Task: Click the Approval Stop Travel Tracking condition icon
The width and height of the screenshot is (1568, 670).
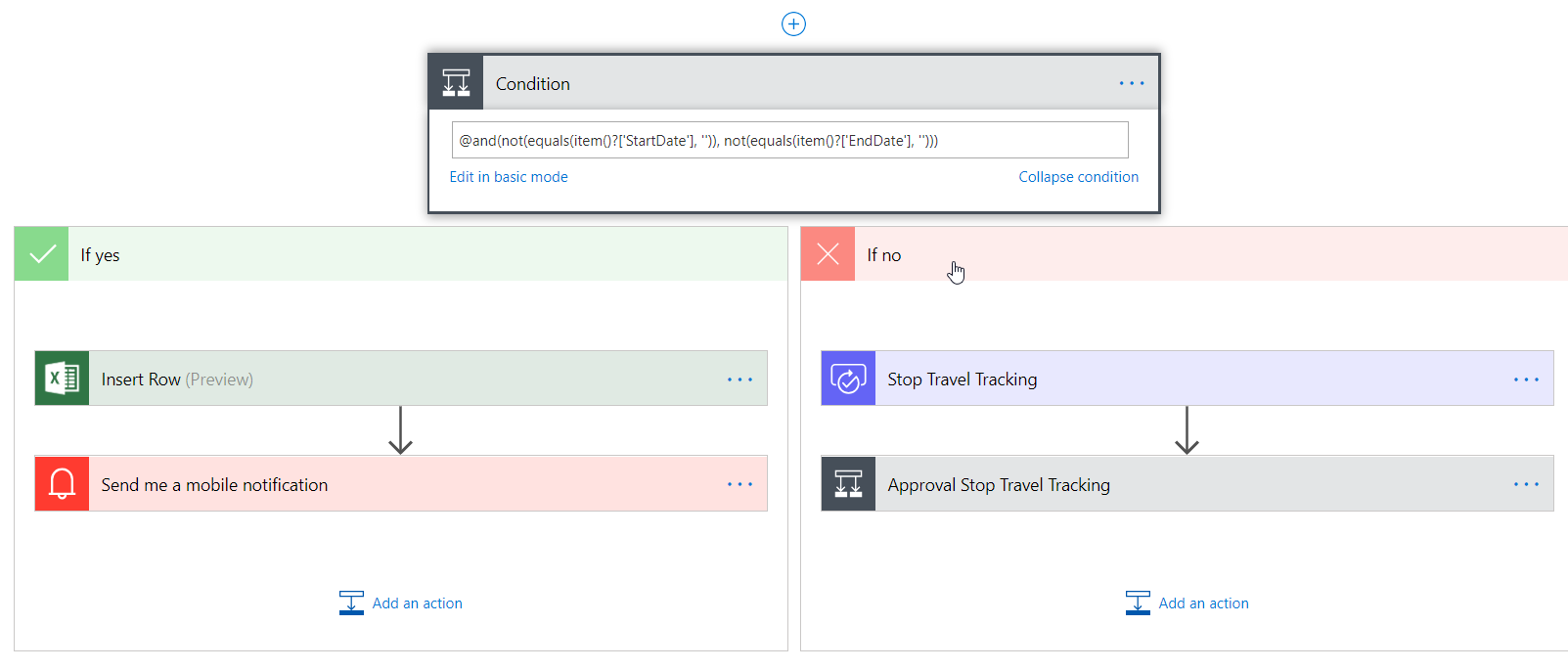Action: pos(848,484)
